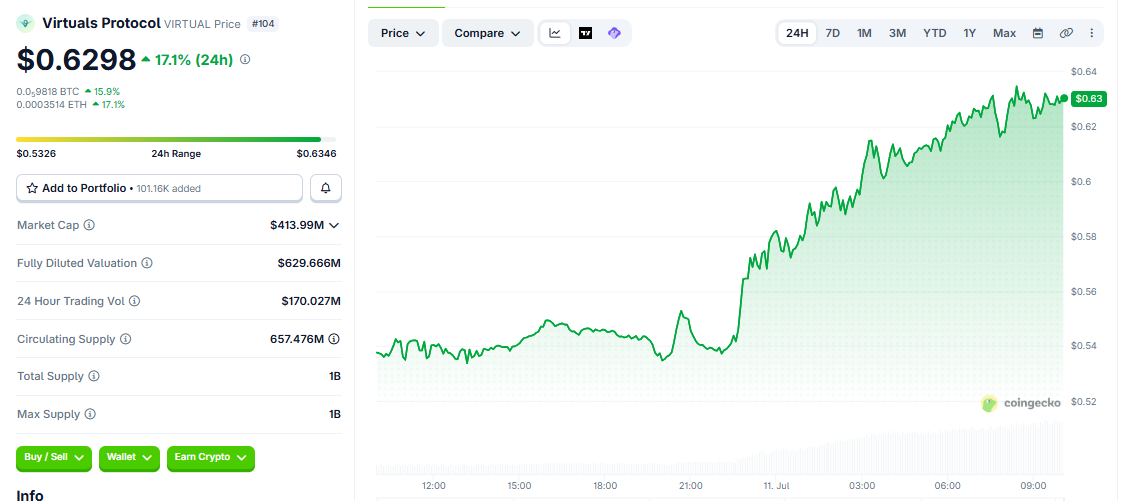Show 24 Hour Trading Vol info icon
The height and width of the screenshot is (501, 1124).
(135, 301)
